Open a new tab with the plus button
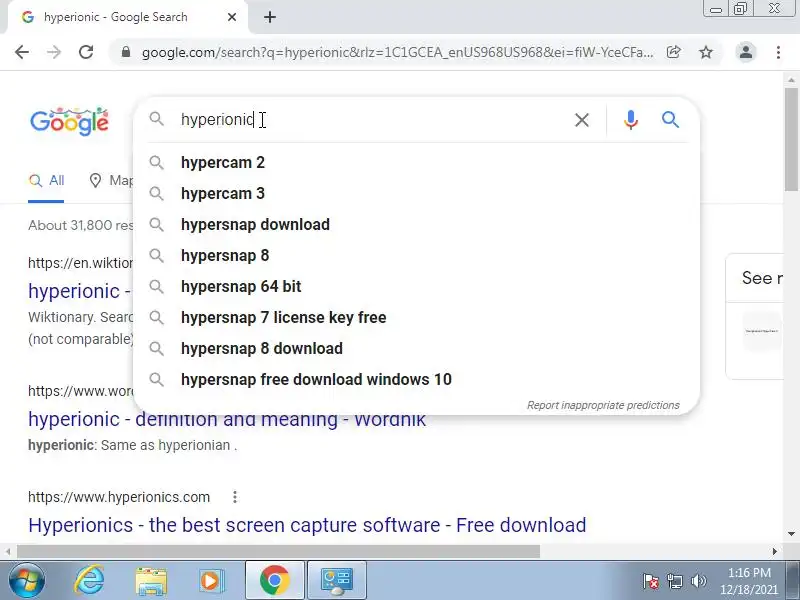The height and width of the screenshot is (600, 800). (x=270, y=17)
